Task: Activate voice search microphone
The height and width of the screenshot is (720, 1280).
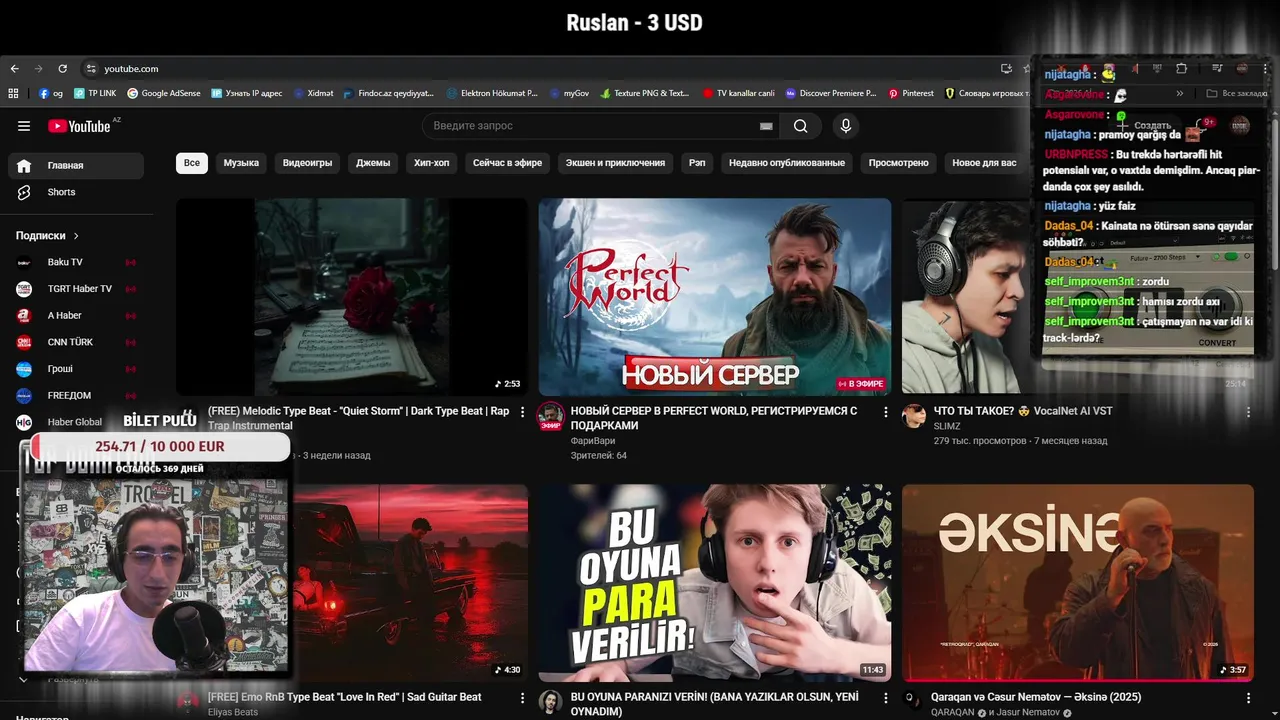Action: tap(846, 126)
